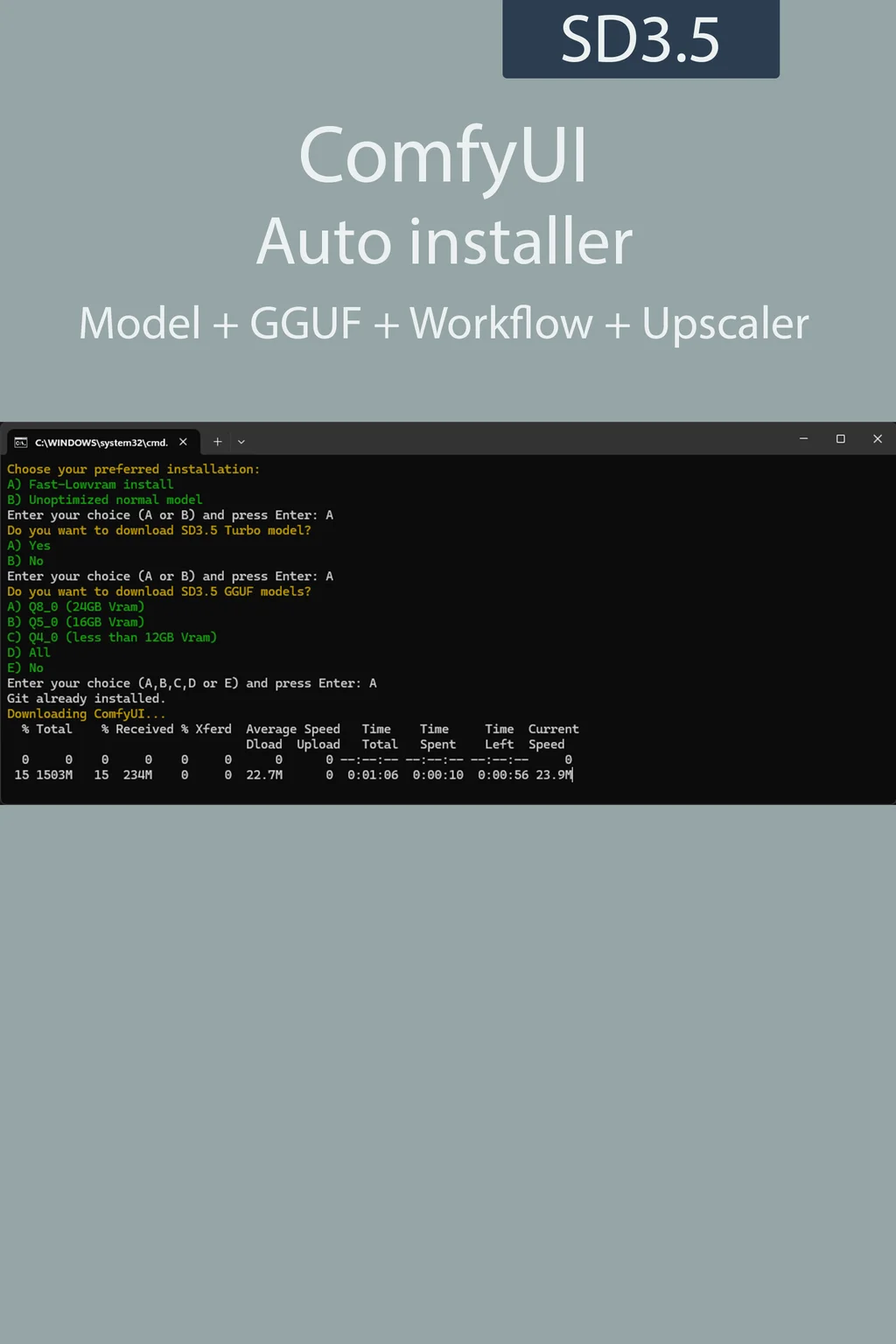Click the '22.7M' average download speed
Image resolution: width=896 pixels, height=1344 pixels.
(x=264, y=775)
